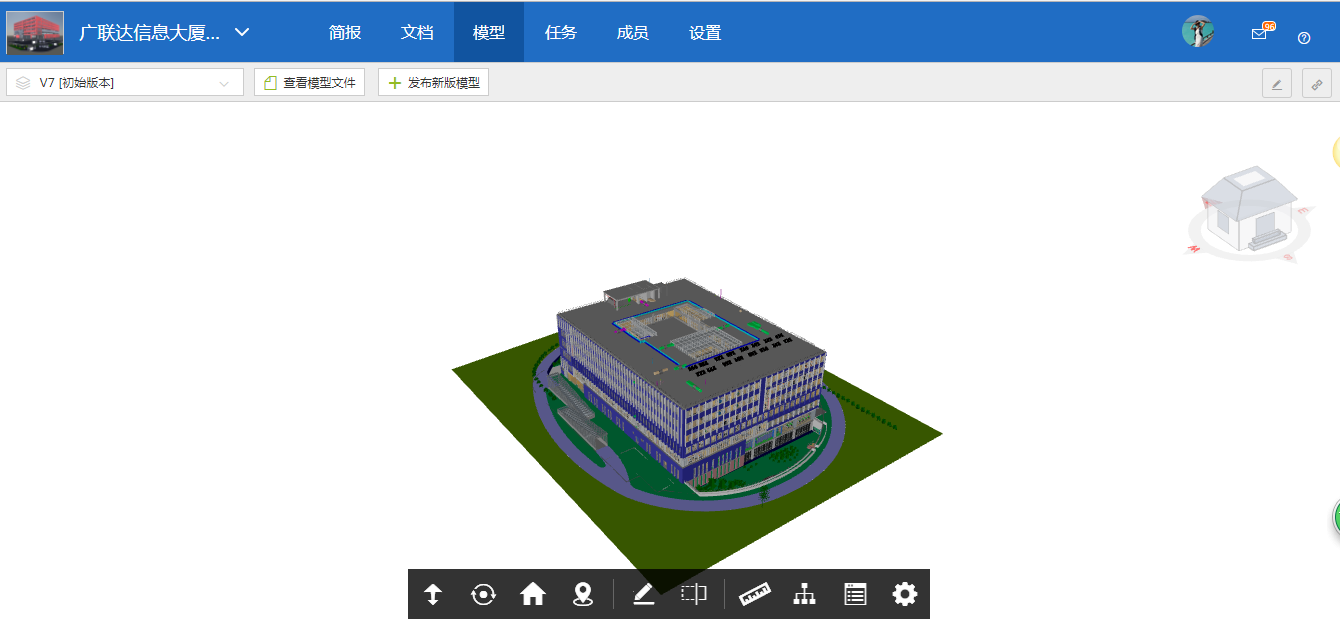Open the 任务 menu item

[561, 32]
